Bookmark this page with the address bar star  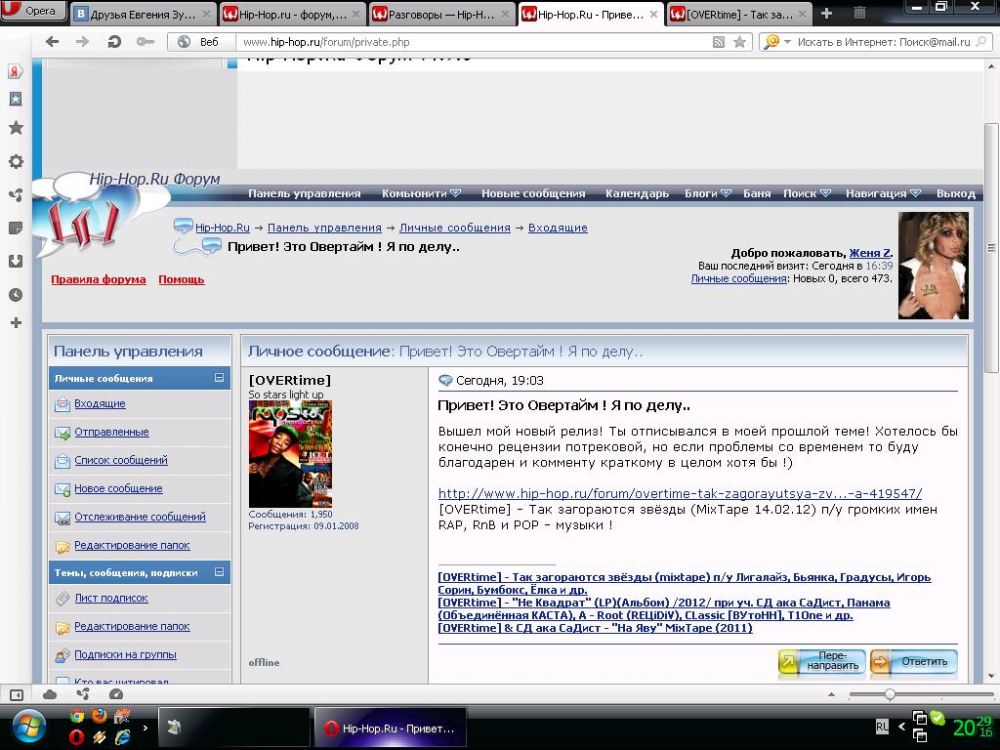click(x=740, y=42)
